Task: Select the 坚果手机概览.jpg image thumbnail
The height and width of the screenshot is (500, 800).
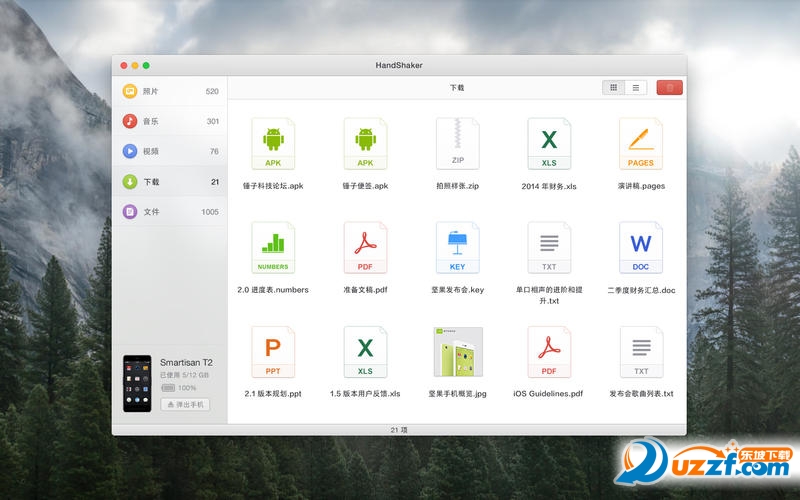Action: pyautogui.click(x=458, y=352)
